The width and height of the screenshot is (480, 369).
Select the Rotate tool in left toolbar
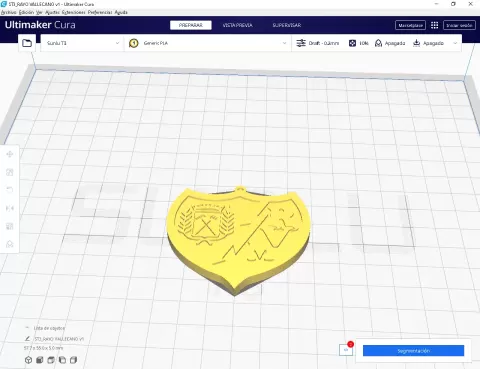tap(10, 190)
